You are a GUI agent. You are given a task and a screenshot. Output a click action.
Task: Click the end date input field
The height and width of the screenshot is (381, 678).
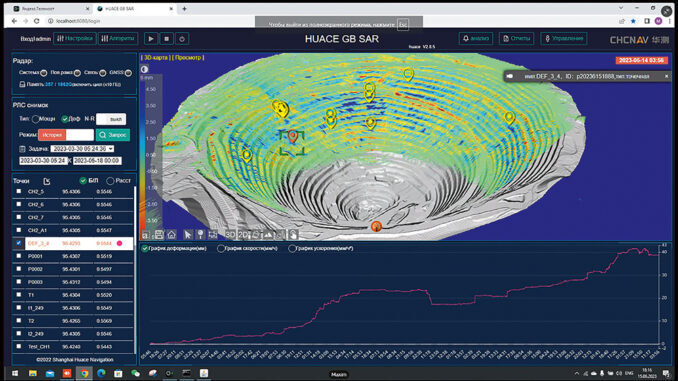point(97,161)
